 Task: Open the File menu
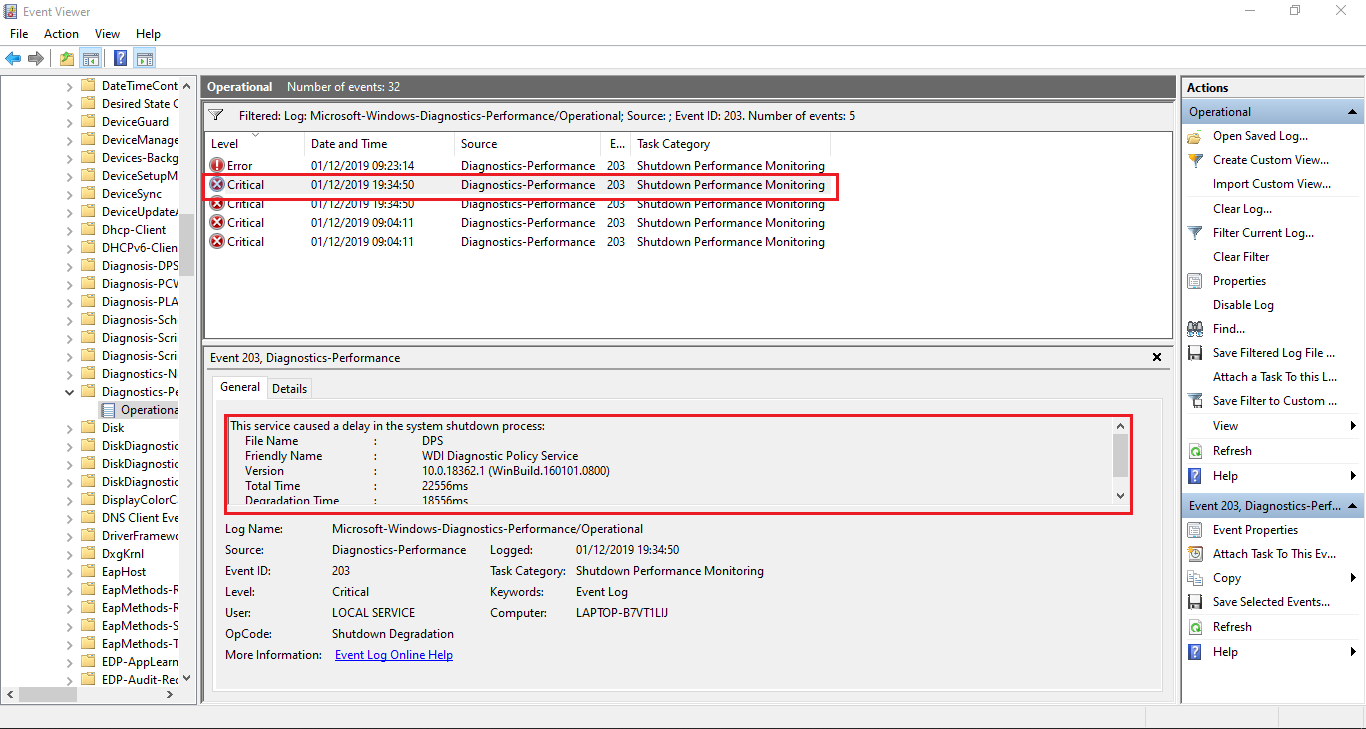[19, 34]
